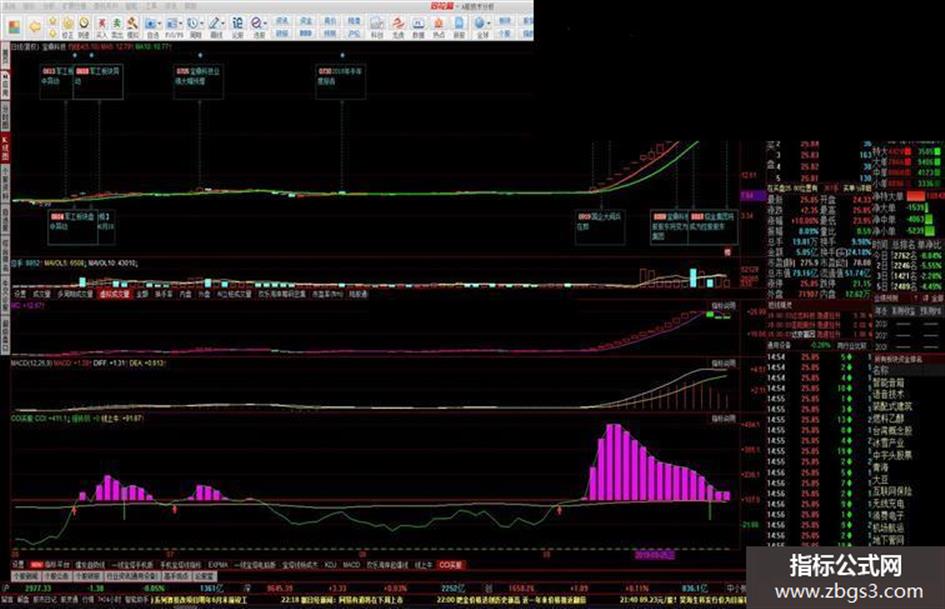Click the 资金 toolbar button

coord(306,21)
